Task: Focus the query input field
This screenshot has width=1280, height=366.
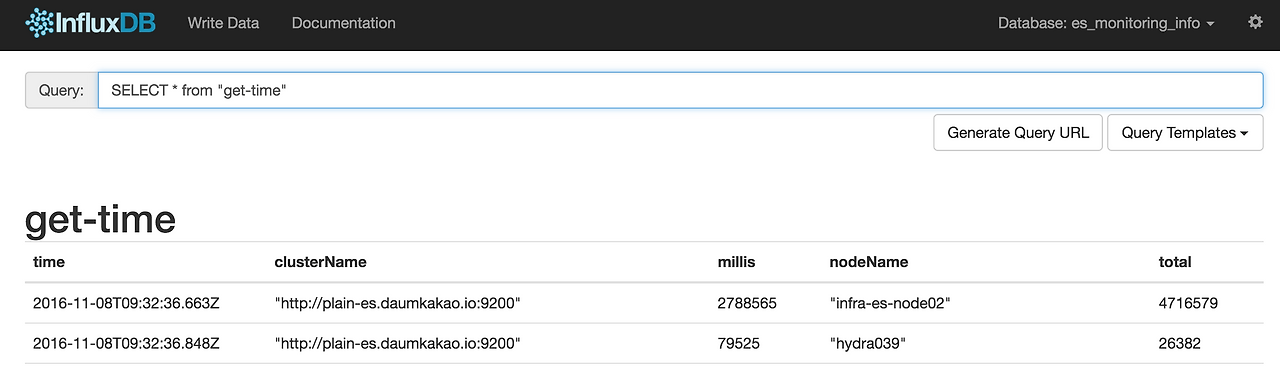Action: 680,90
